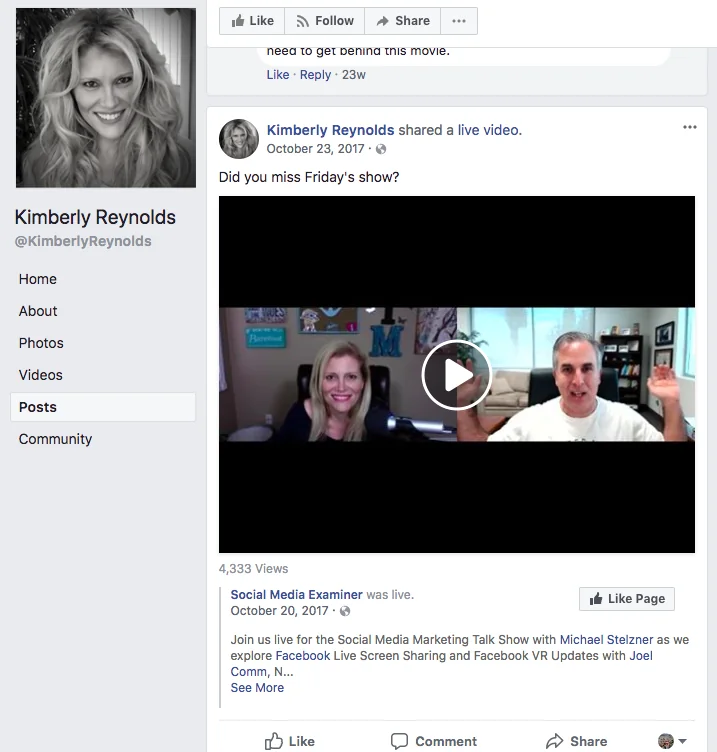Open the About section

[x=38, y=311]
